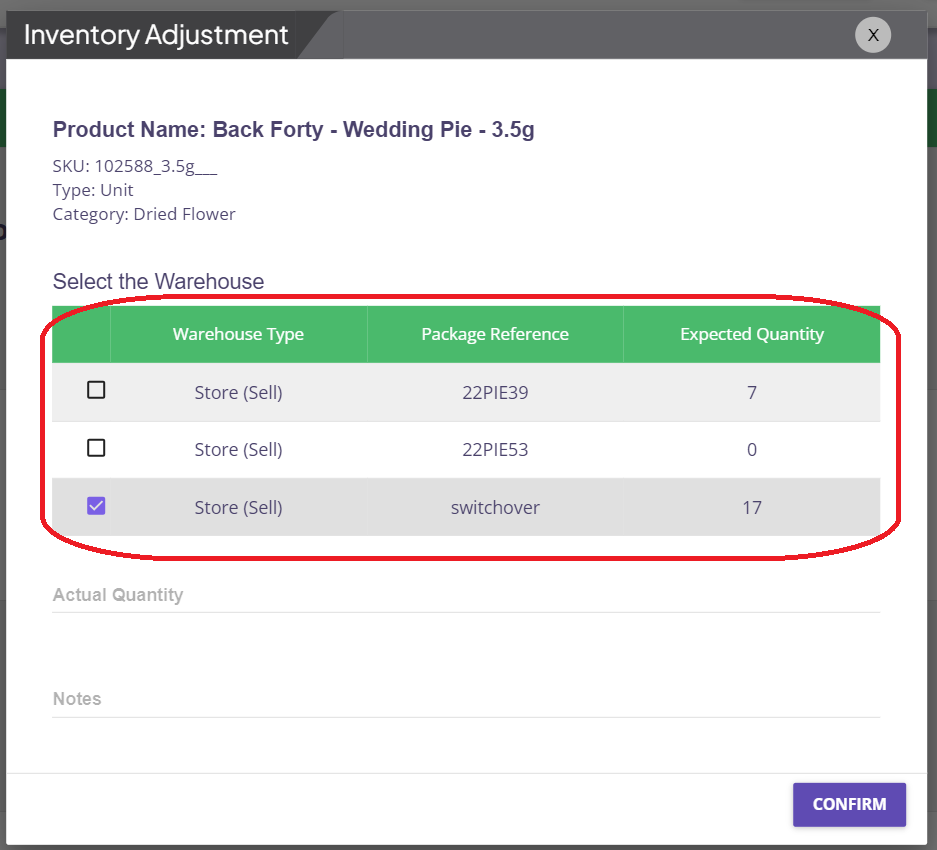This screenshot has height=850, width=937.
Task: Click the Category: Dried Flower text
Action: point(144,214)
